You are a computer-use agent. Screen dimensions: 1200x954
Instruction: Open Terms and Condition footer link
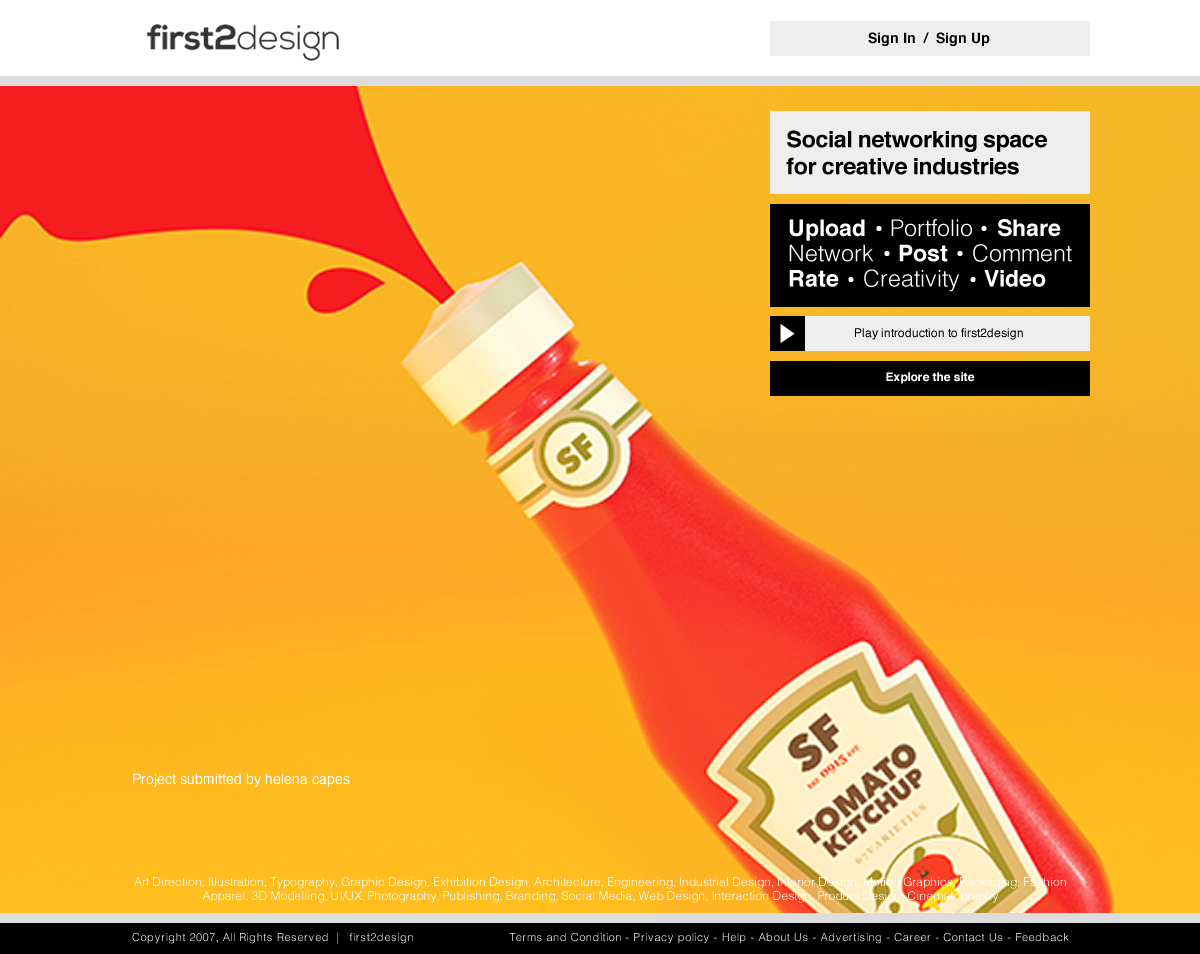tap(565, 937)
